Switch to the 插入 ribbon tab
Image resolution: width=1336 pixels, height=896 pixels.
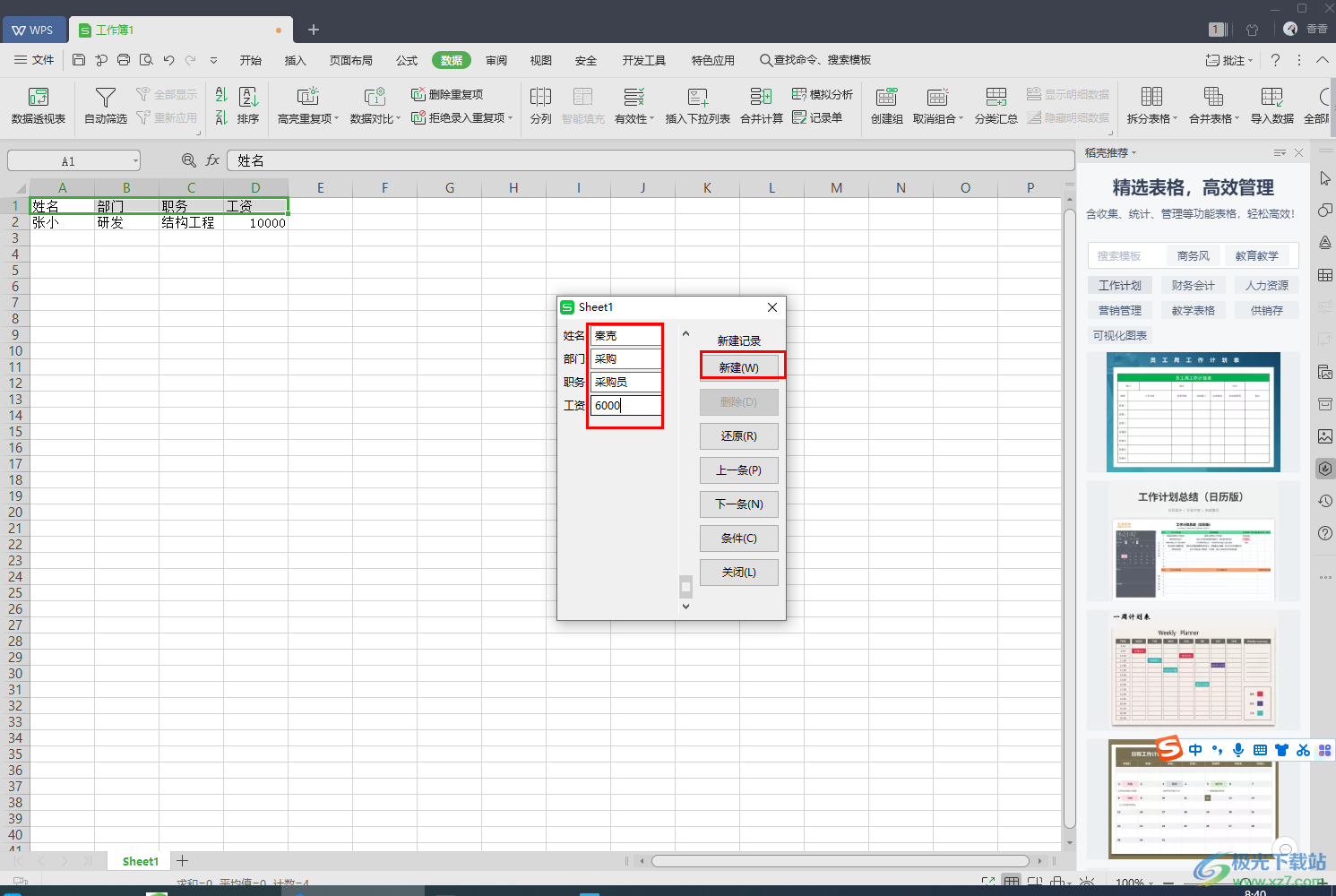pyautogui.click(x=295, y=60)
